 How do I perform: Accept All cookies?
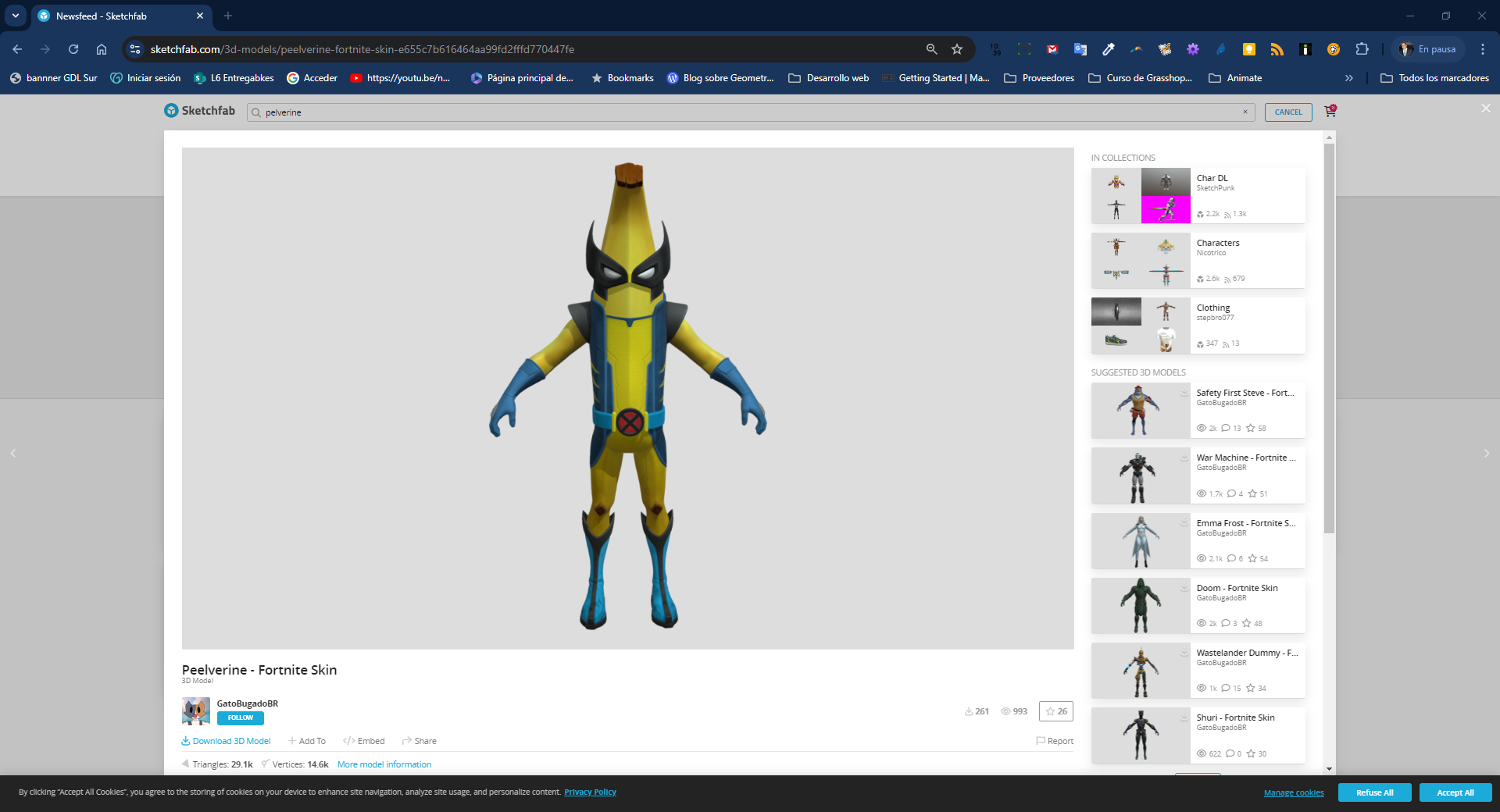(x=1455, y=792)
